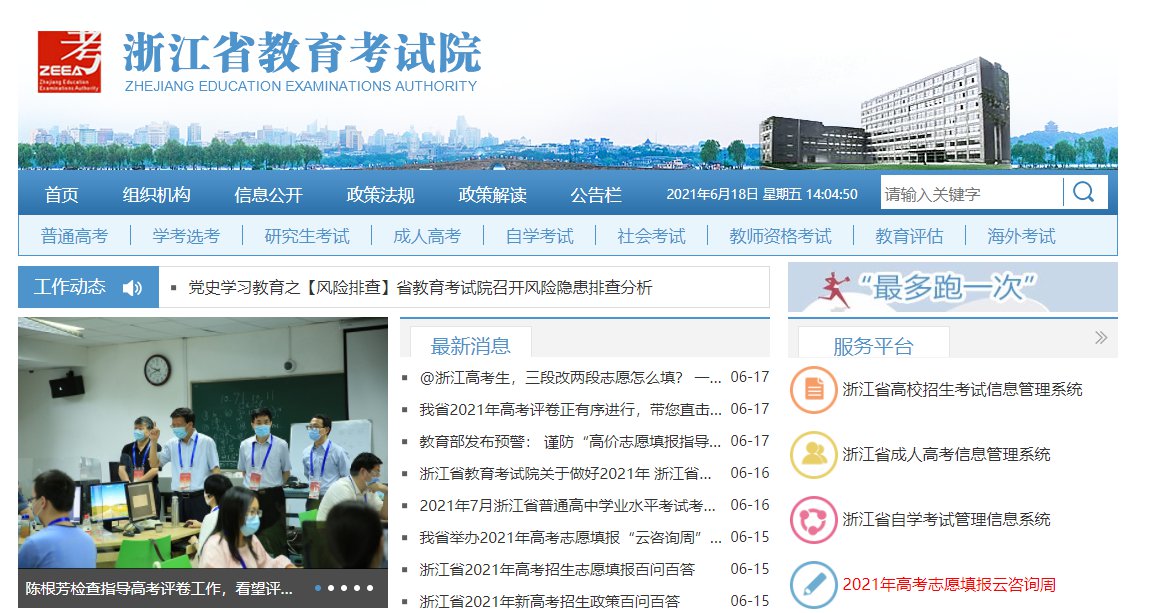Screen dimensions: 1151x613
Task: Go to 首页 in the main menu
Action: (62, 195)
